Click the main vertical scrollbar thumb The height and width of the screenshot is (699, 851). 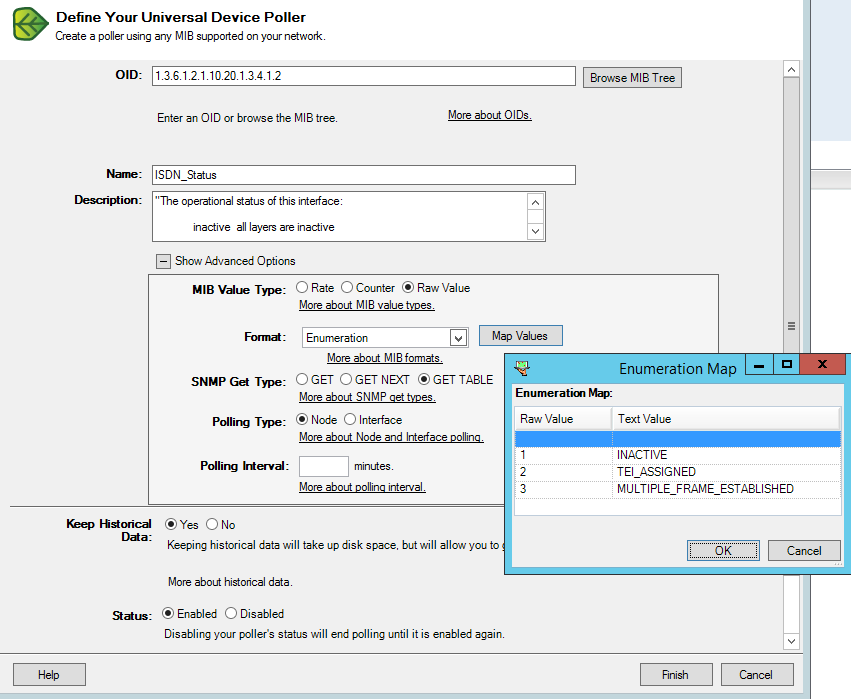[791, 326]
